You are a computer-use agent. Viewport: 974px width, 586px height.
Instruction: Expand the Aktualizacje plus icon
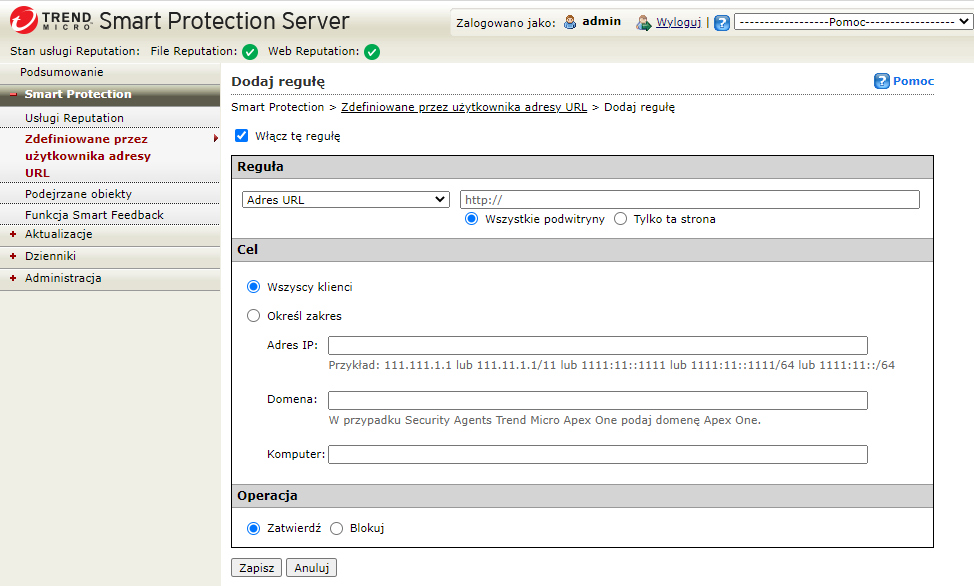(13, 235)
